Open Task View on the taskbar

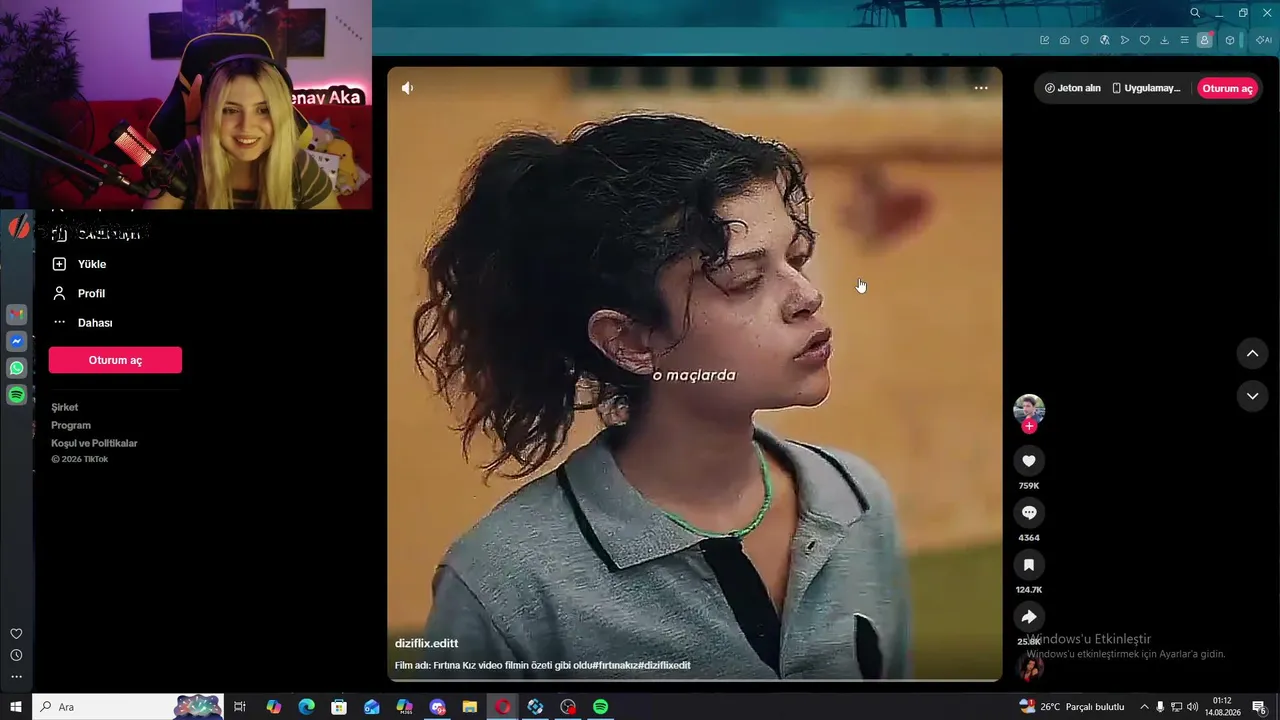pyautogui.click(x=240, y=707)
